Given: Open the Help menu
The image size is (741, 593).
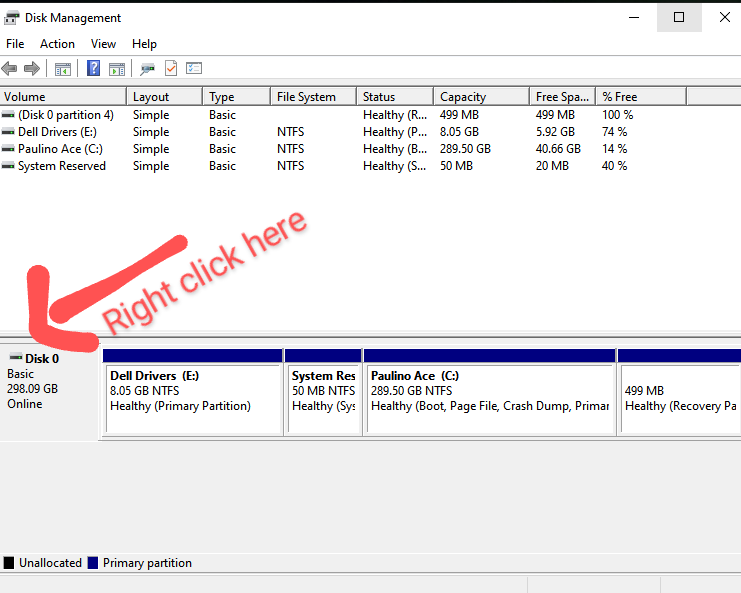Looking at the screenshot, I should (x=144, y=44).
